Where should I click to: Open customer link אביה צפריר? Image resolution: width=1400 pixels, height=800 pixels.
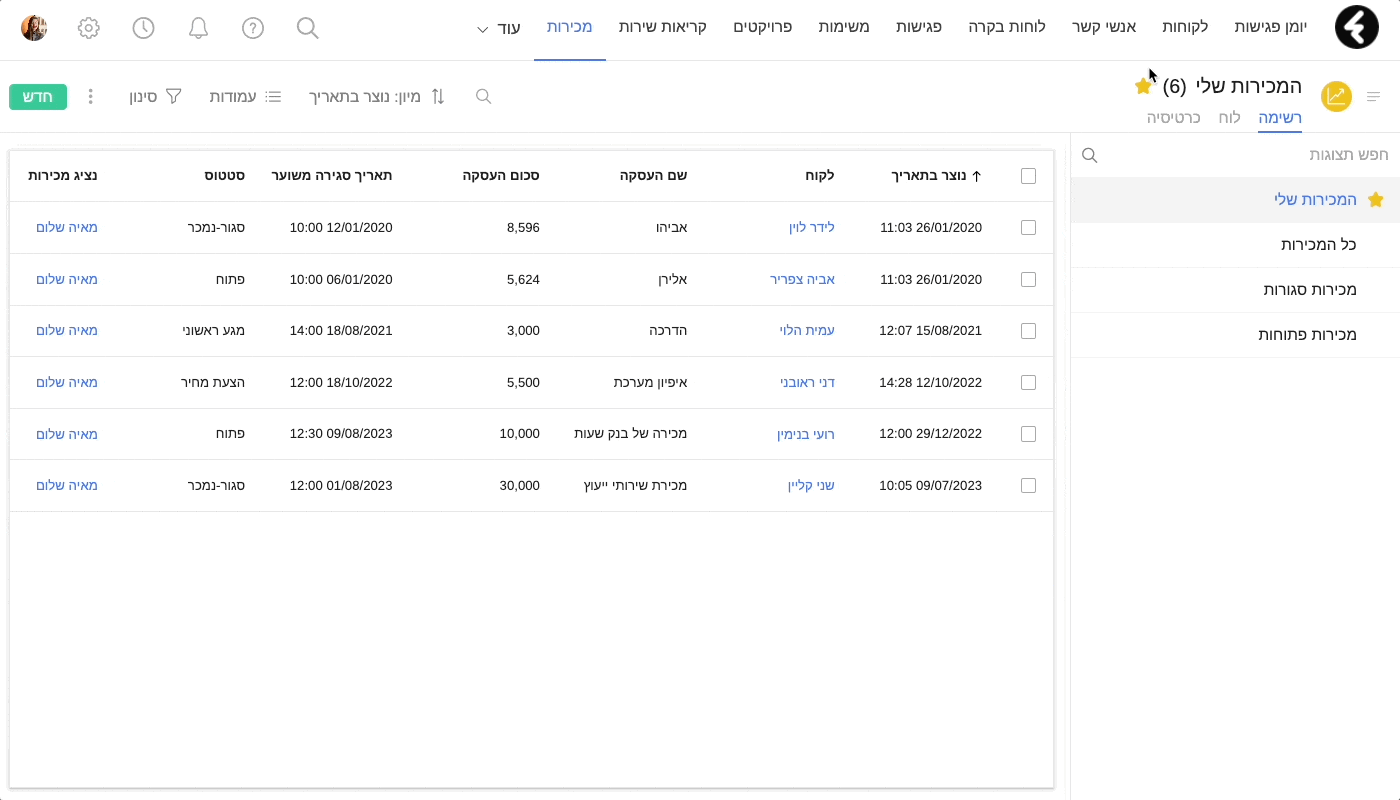coord(802,279)
